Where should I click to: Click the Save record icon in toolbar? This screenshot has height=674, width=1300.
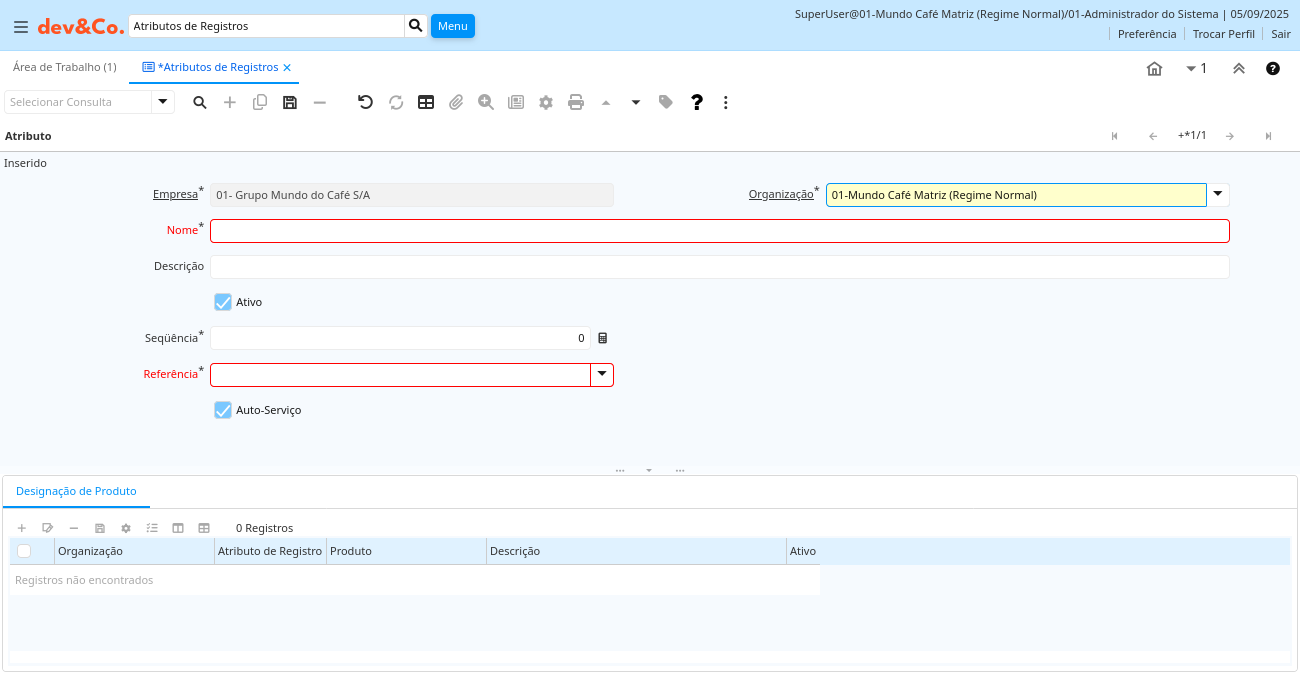(x=290, y=102)
